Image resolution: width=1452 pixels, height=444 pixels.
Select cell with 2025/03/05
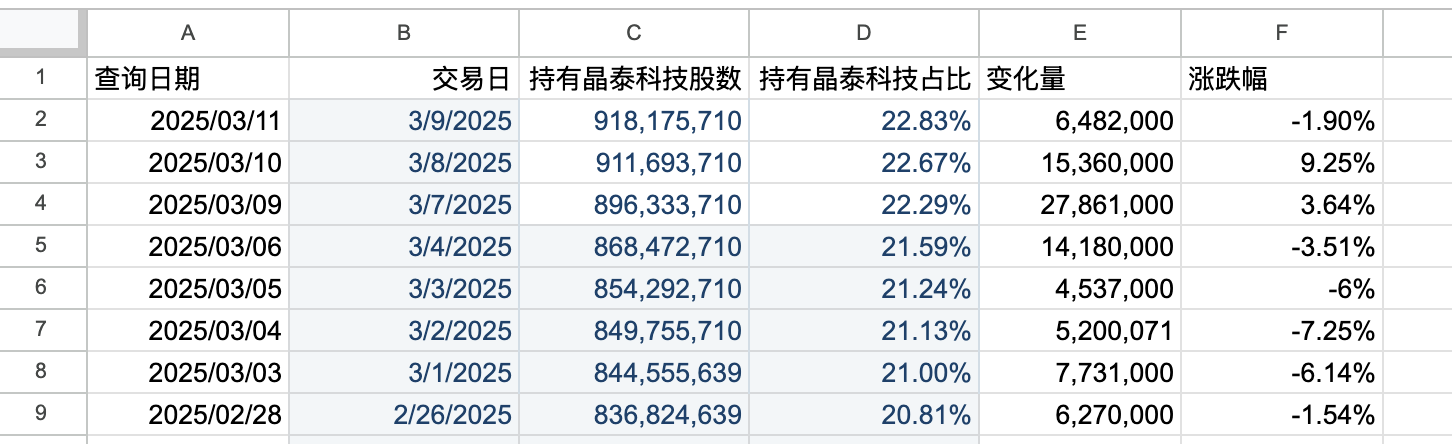point(189,288)
